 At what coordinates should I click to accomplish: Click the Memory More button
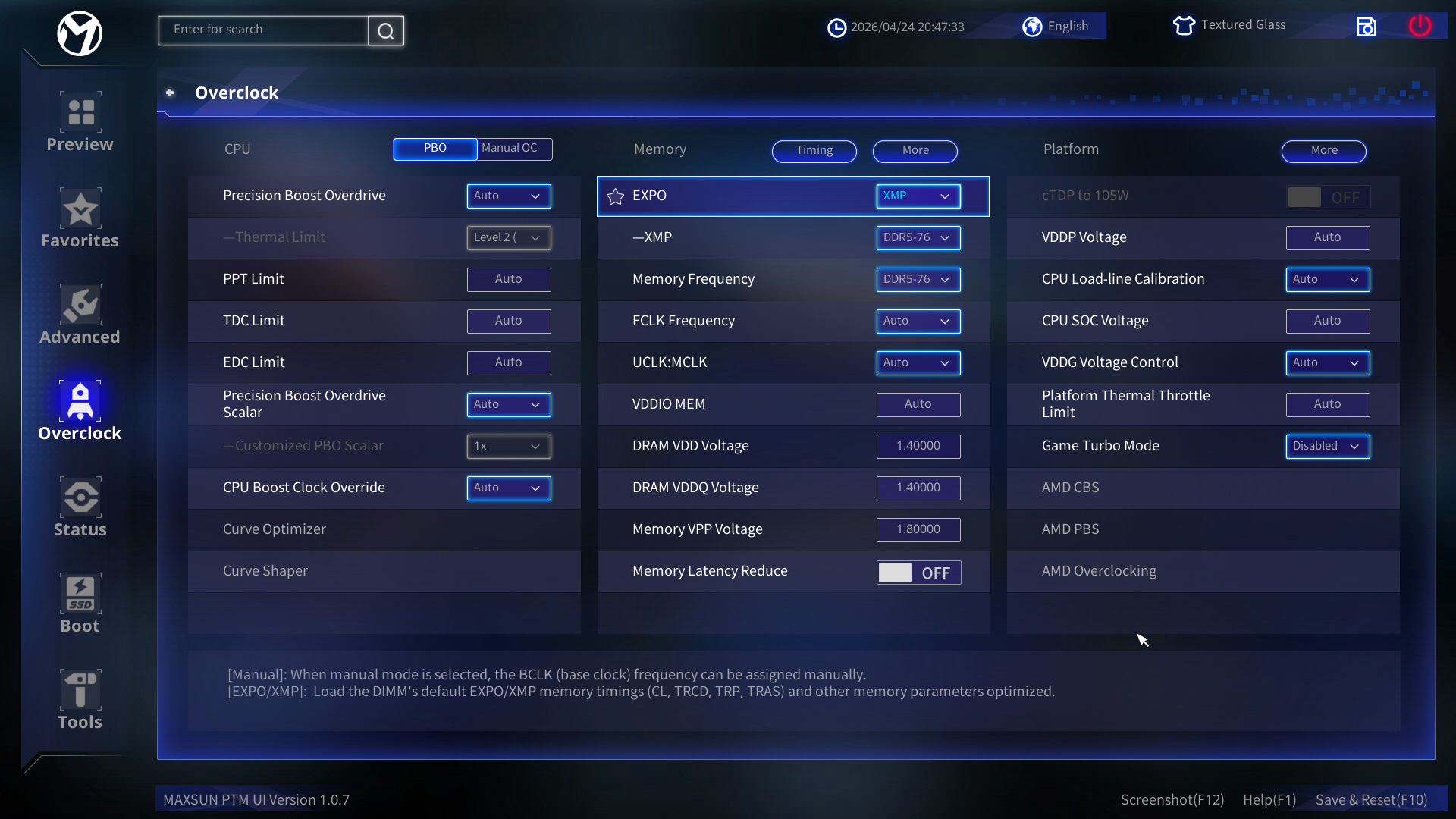(x=915, y=151)
